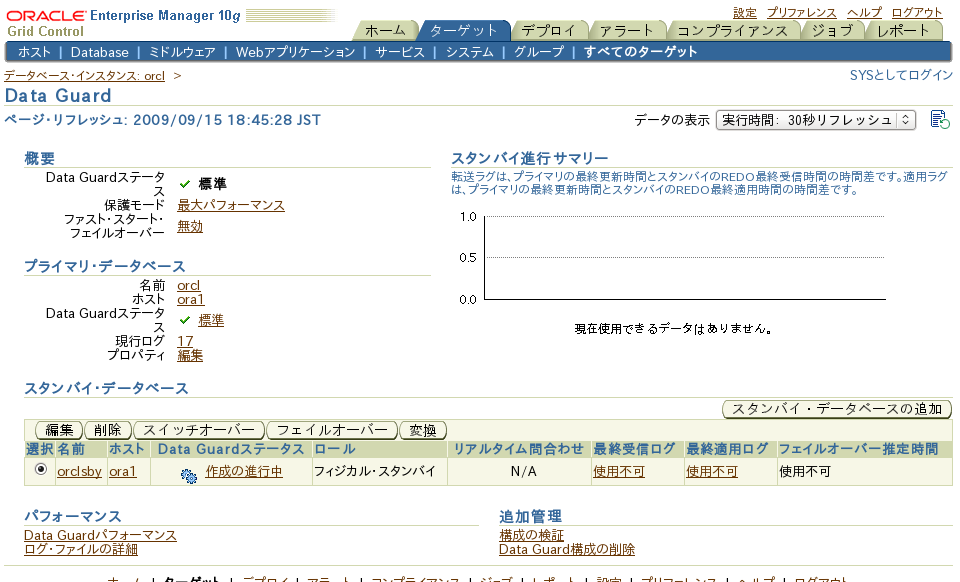Click the page refresh icon beside the dropdown
The height and width of the screenshot is (582, 960).
940,119
